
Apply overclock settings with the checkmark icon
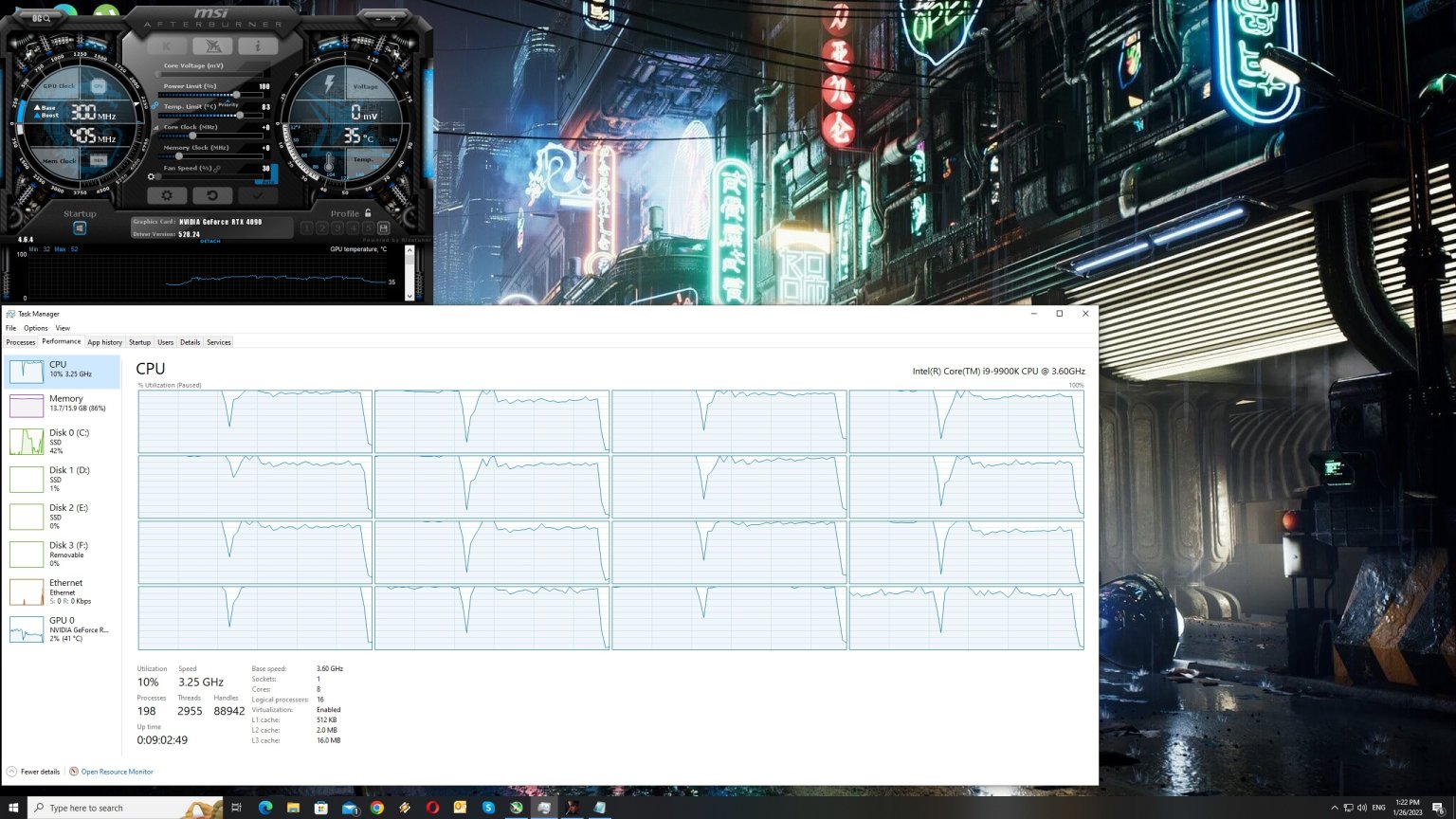pos(257,195)
